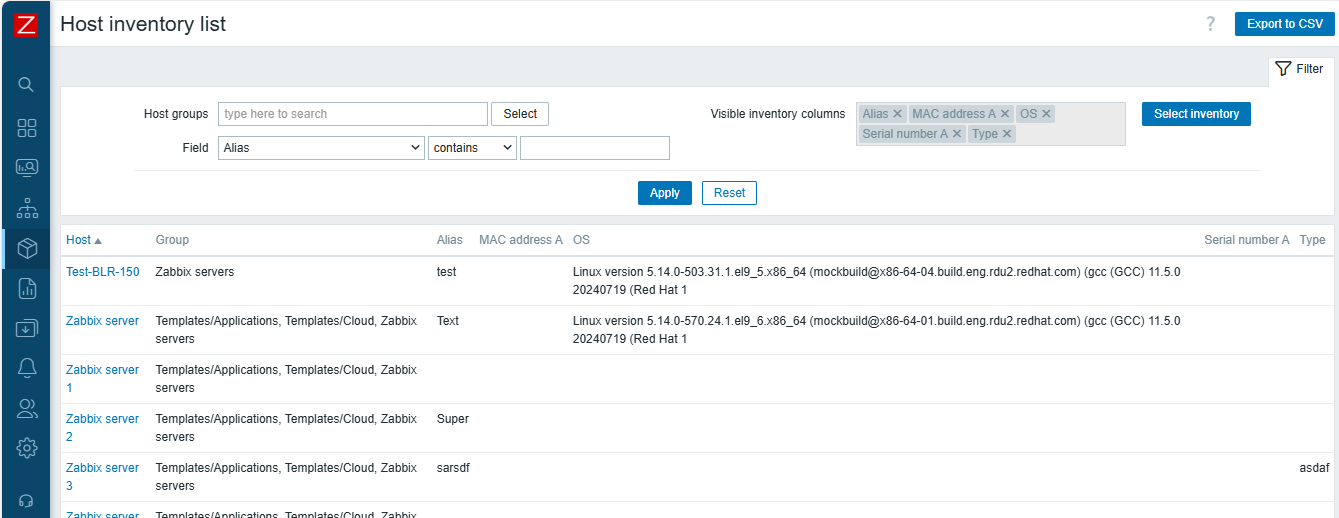This screenshot has width=1339, height=518.
Task: Open the Alerts bell icon
Action: click(27, 368)
